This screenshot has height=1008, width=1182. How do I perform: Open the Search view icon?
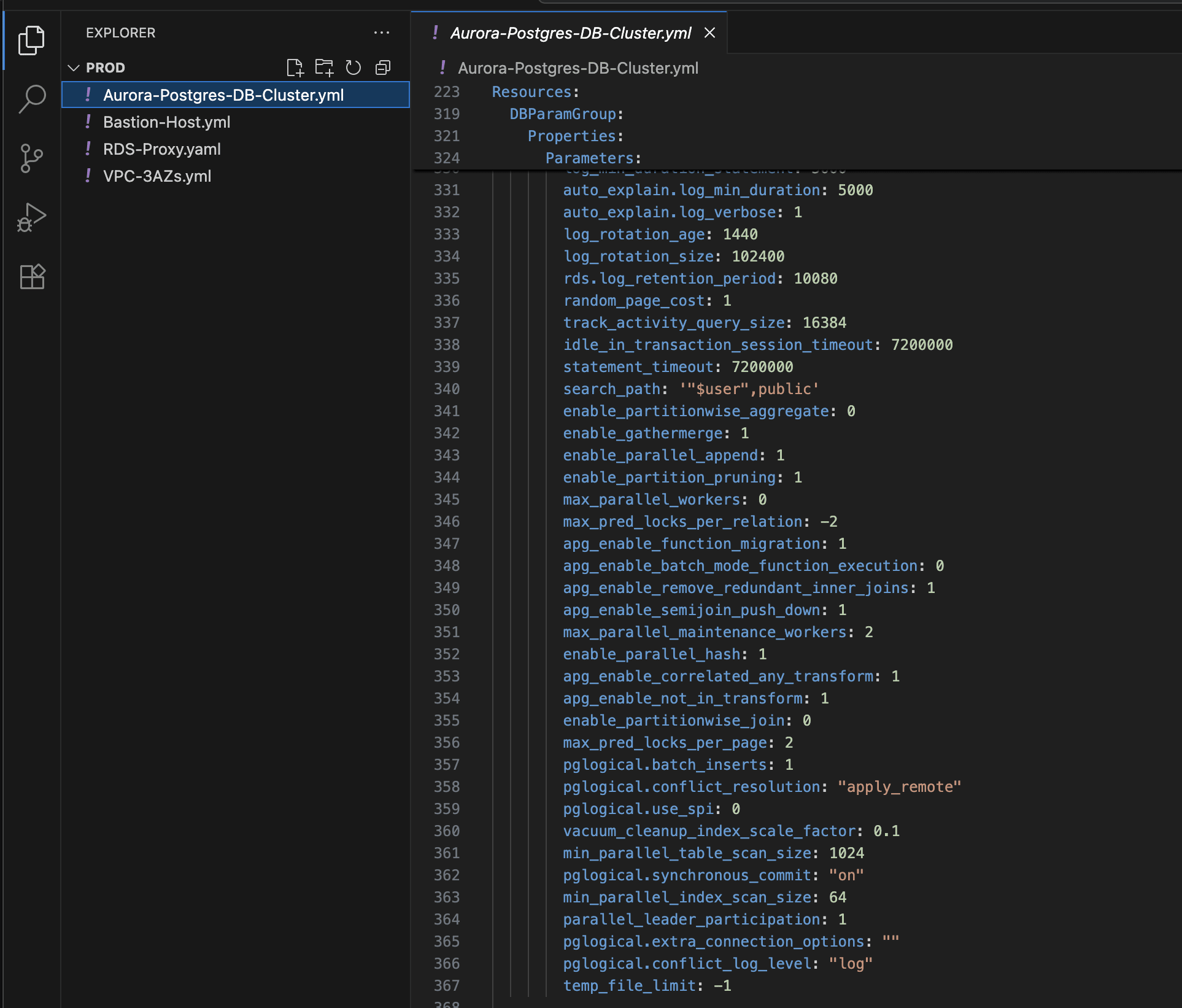[x=31, y=99]
